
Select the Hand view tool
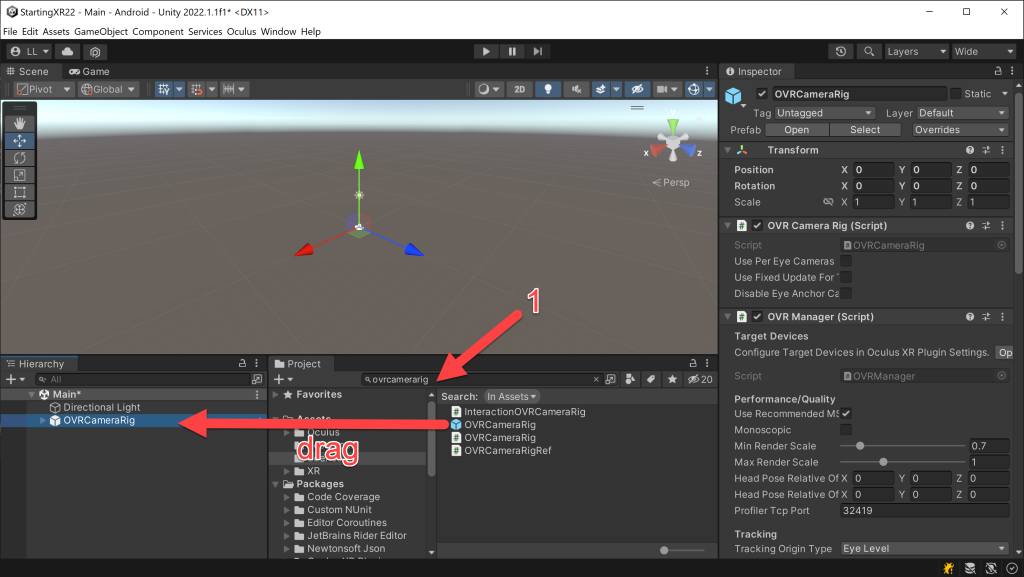pos(20,123)
